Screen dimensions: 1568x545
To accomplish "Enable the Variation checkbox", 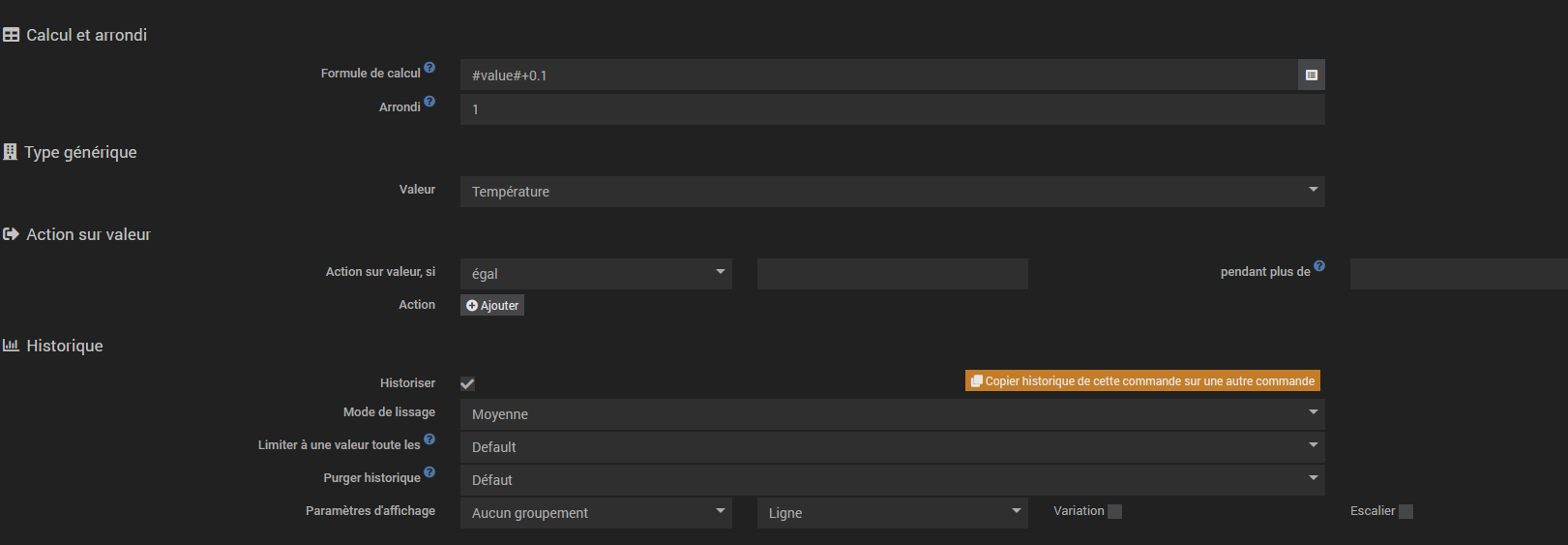I will pos(1114,512).
